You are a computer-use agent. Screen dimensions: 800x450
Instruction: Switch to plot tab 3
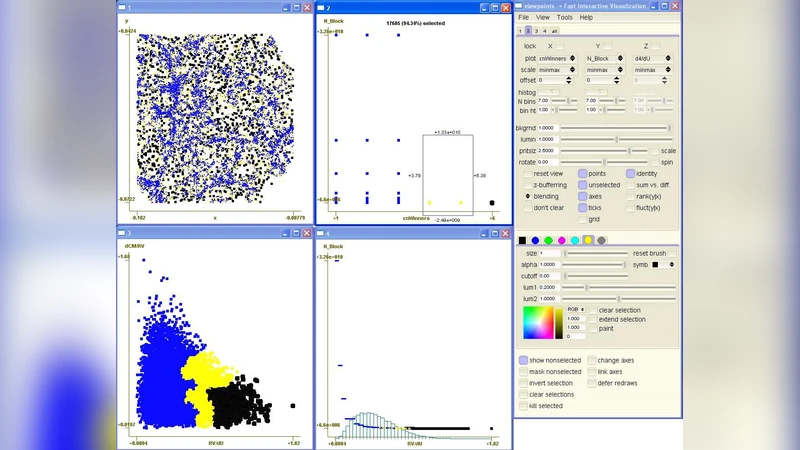[x=536, y=31]
